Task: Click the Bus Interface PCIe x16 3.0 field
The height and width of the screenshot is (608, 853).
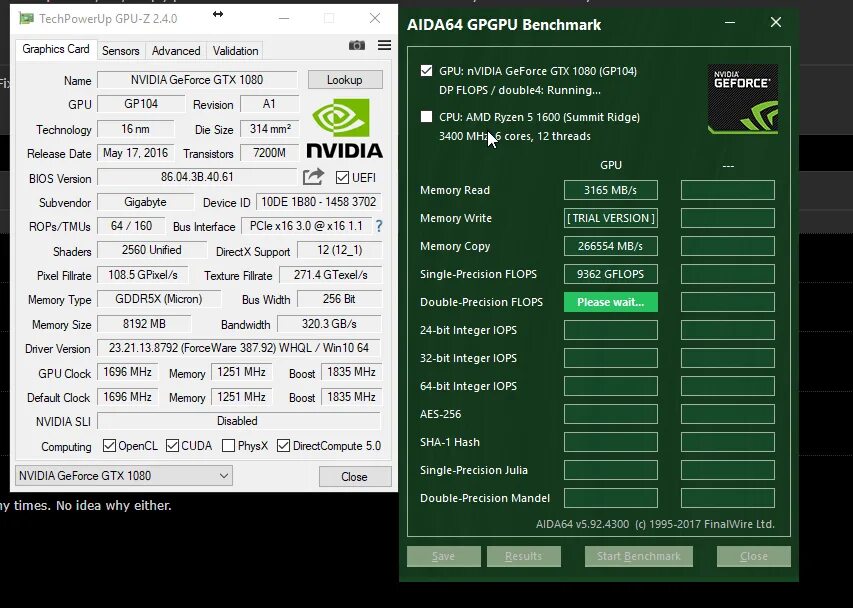Action: [x=306, y=226]
